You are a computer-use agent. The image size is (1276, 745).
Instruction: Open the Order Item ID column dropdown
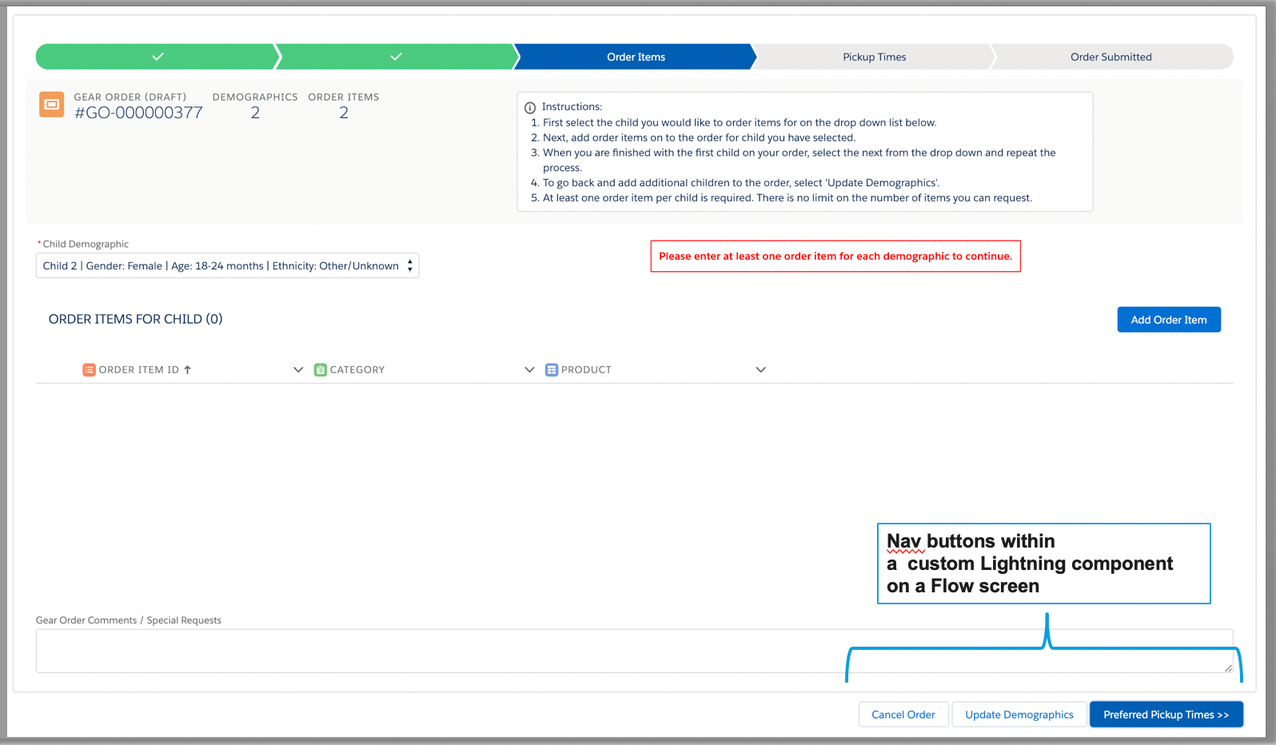298,369
